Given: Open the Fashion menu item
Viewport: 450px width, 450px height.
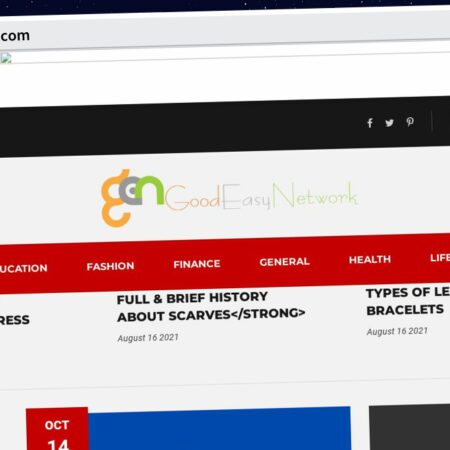Looking at the screenshot, I should [110, 266].
